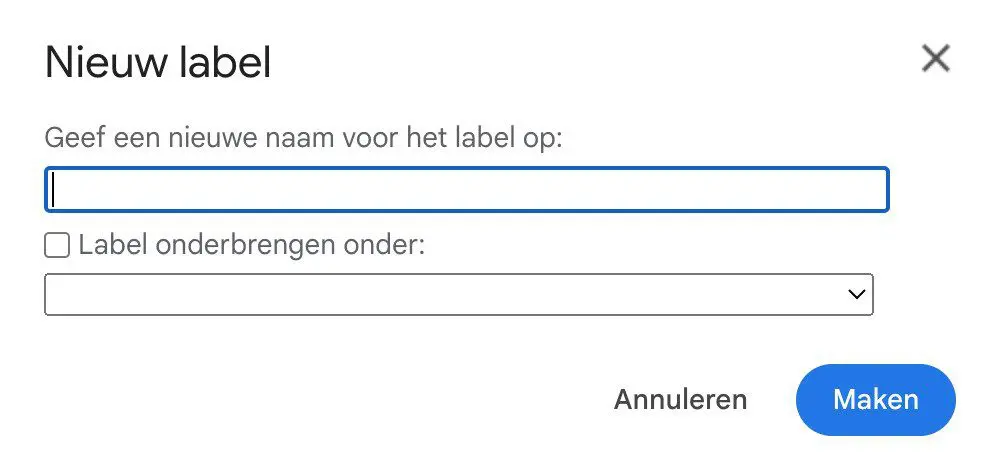Click the 'Geef een nieuwe naam voor het label op:' text
The width and height of the screenshot is (996, 474).
[x=304, y=138]
